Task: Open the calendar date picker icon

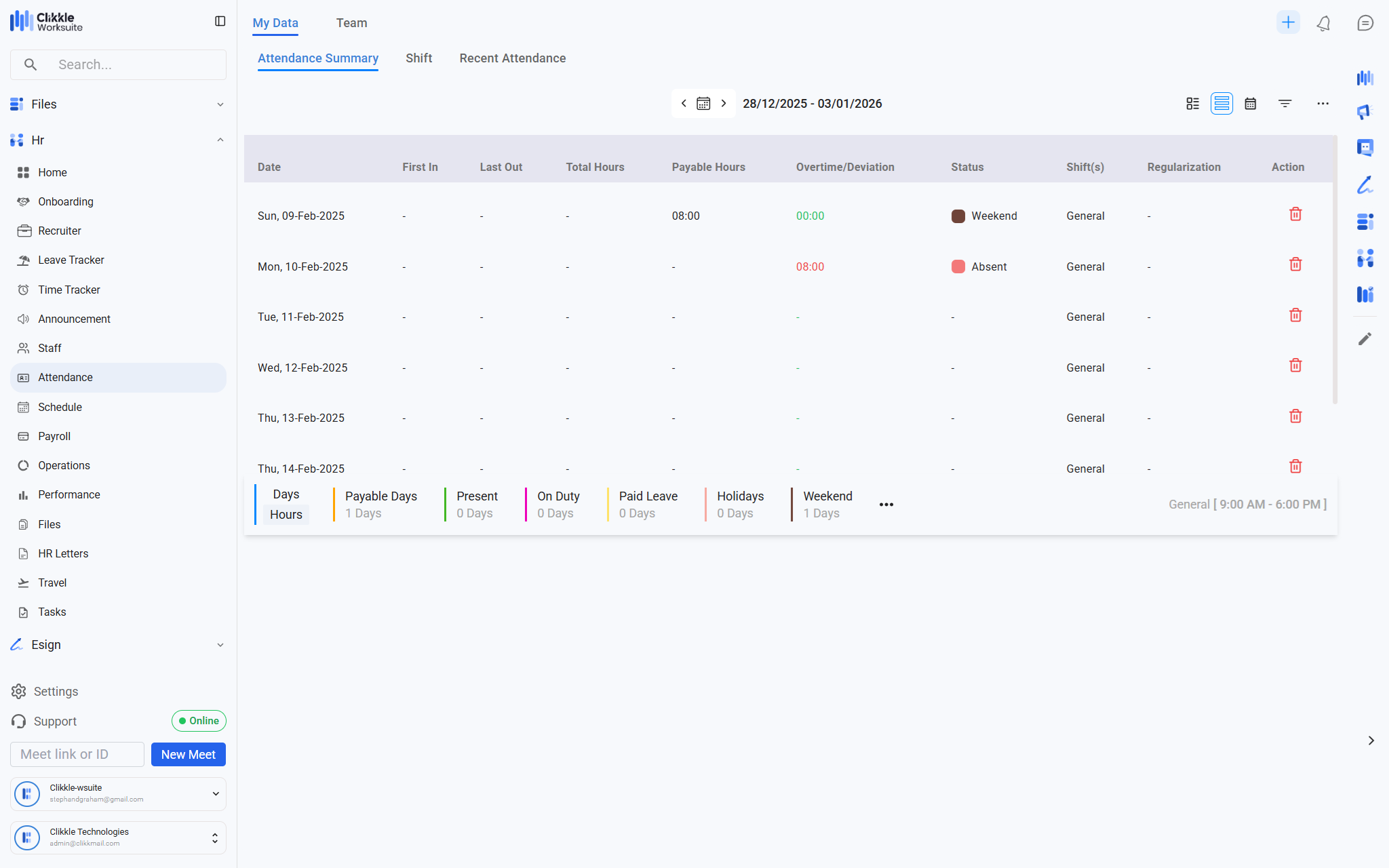Action: (x=703, y=104)
